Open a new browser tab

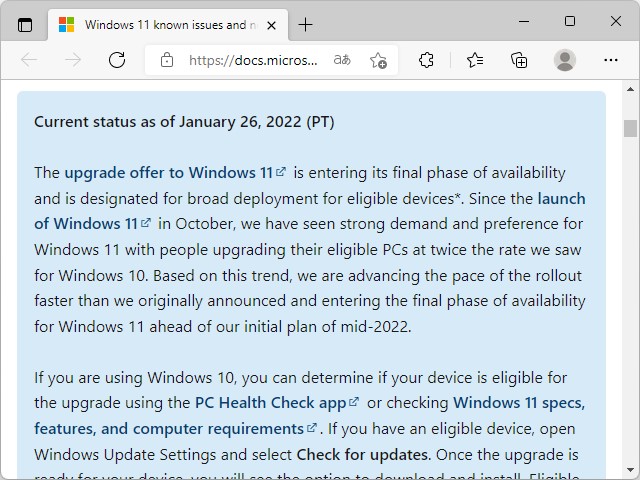click(x=305, y=24)
